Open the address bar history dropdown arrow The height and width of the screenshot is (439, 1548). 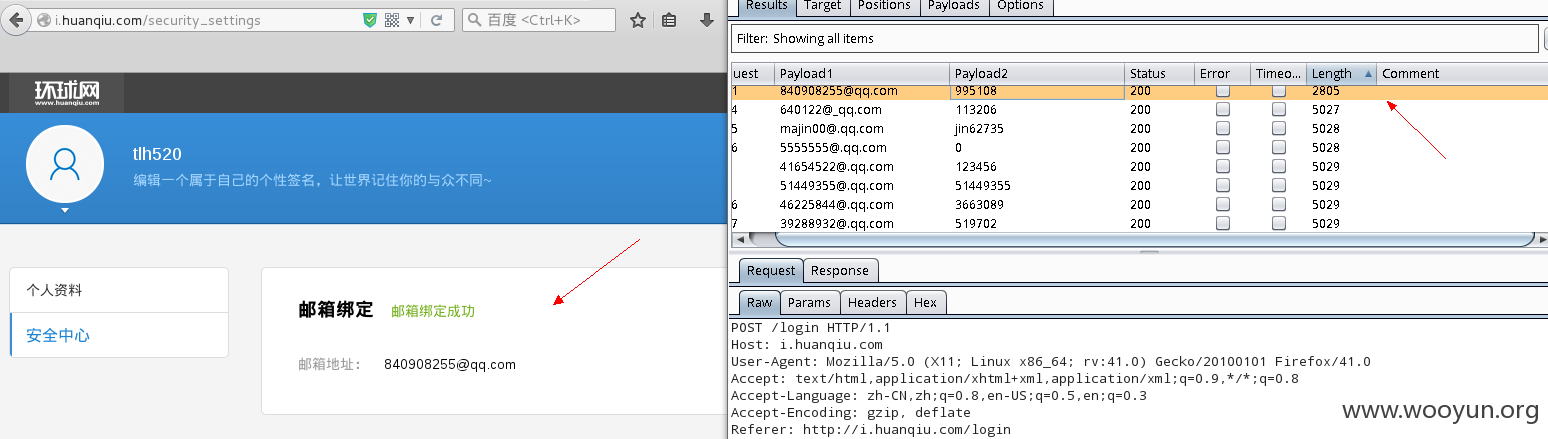pyautogui.click(x=411, y=20)
